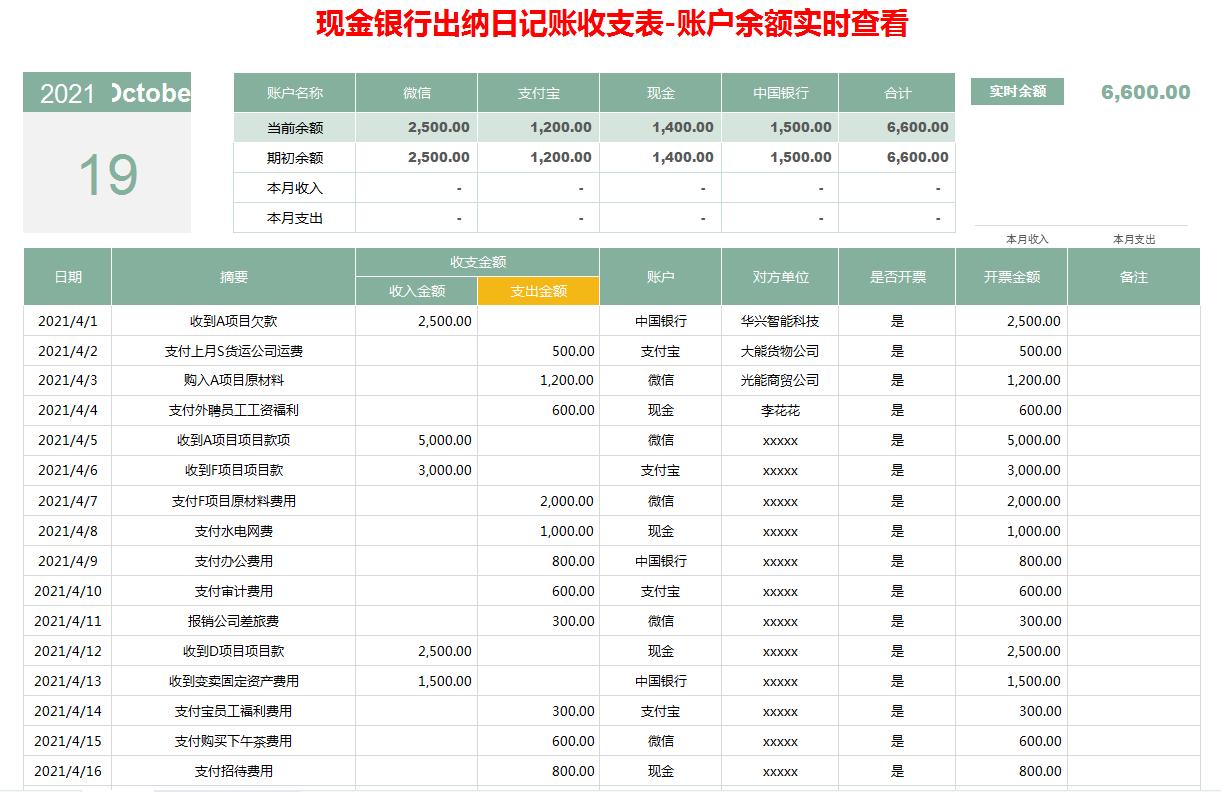Select the orange 支出金额 column header
1221x792 pixels.
pyautogui.click(x=538, y=290)
